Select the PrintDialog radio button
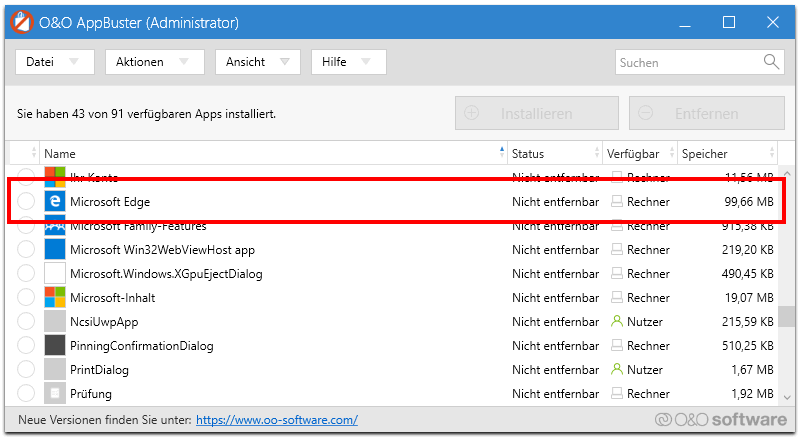The image size is (800, 437). (26, 369)
